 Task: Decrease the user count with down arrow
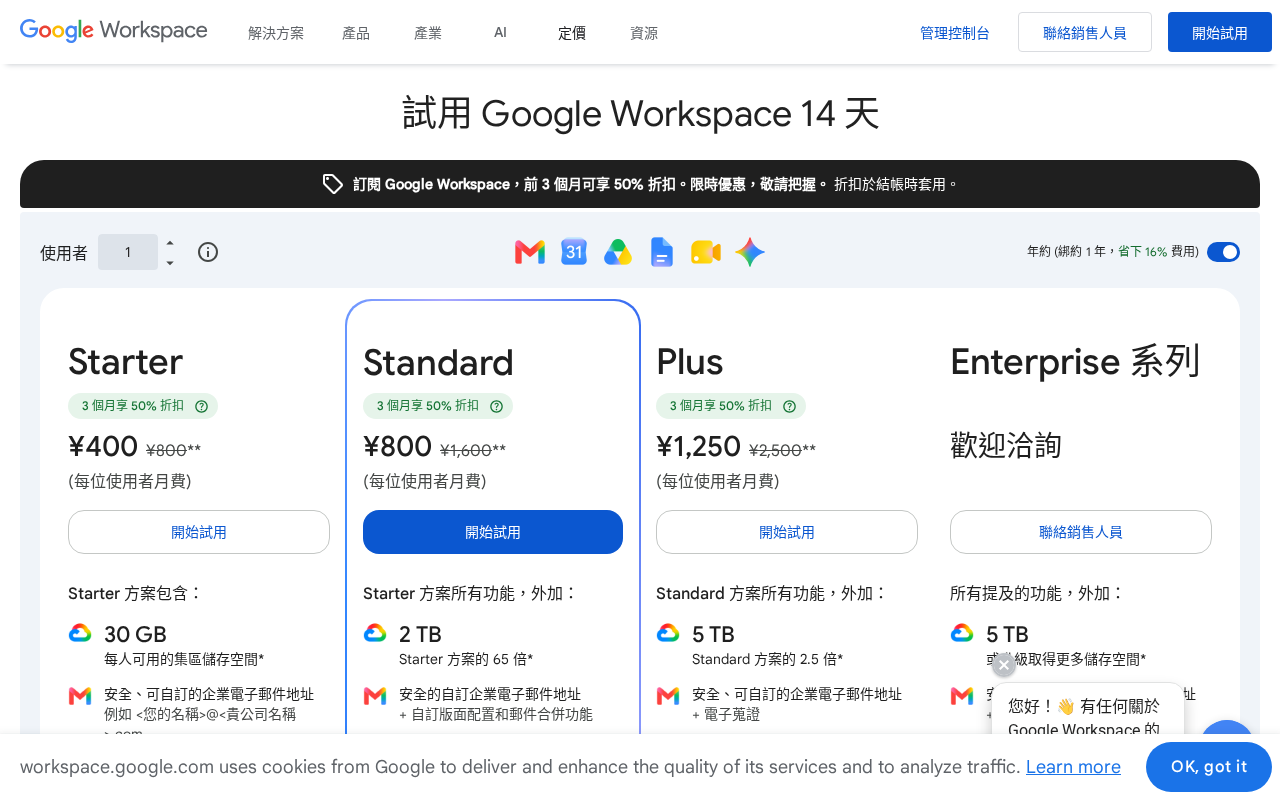[170, 263]
